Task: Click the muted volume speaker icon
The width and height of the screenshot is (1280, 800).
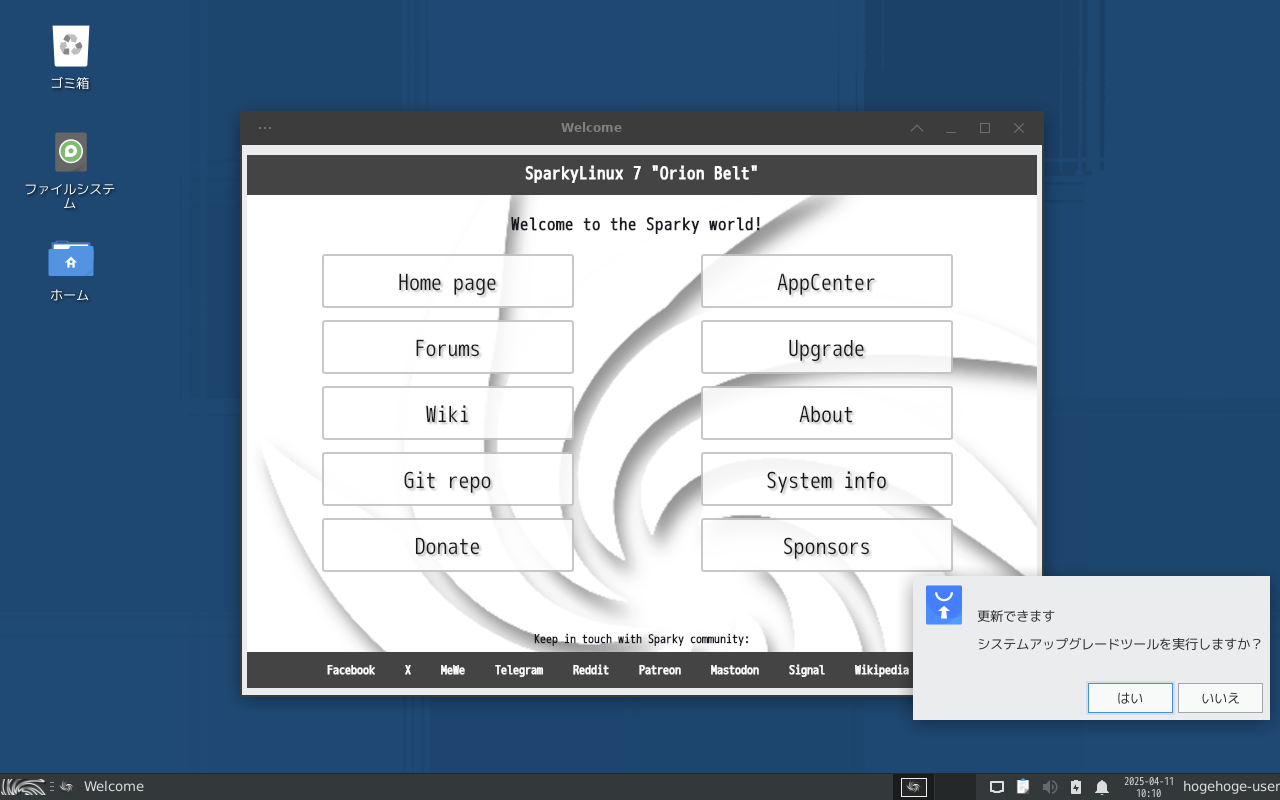Action: point(1049,787)
